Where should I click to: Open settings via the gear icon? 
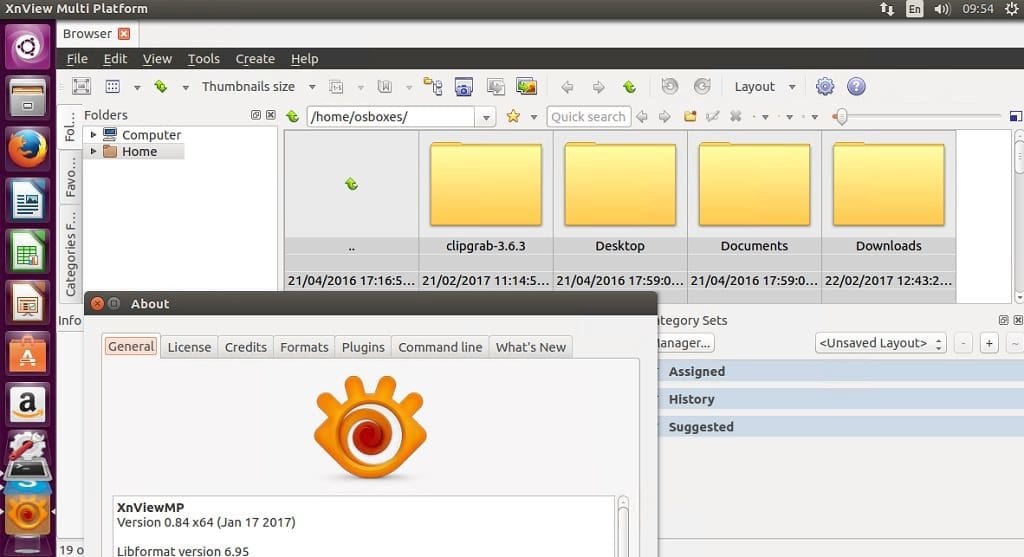[x=825, y=86]
